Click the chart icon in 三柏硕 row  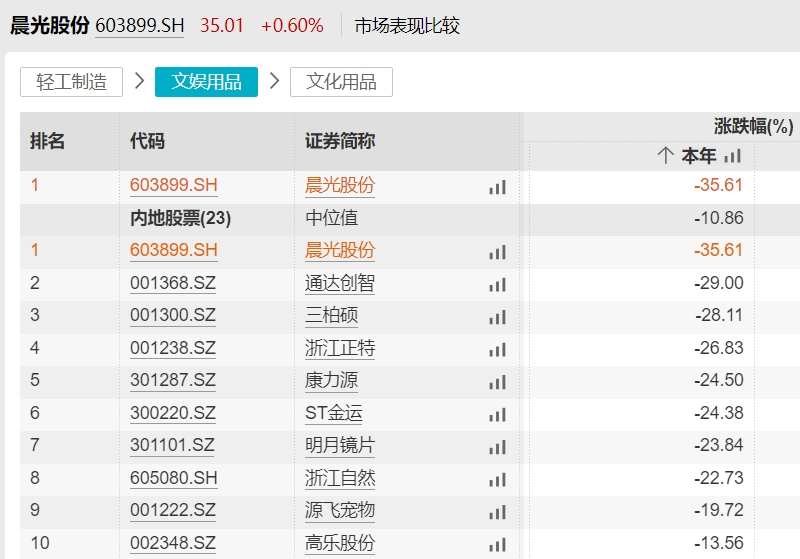[497, 317]
